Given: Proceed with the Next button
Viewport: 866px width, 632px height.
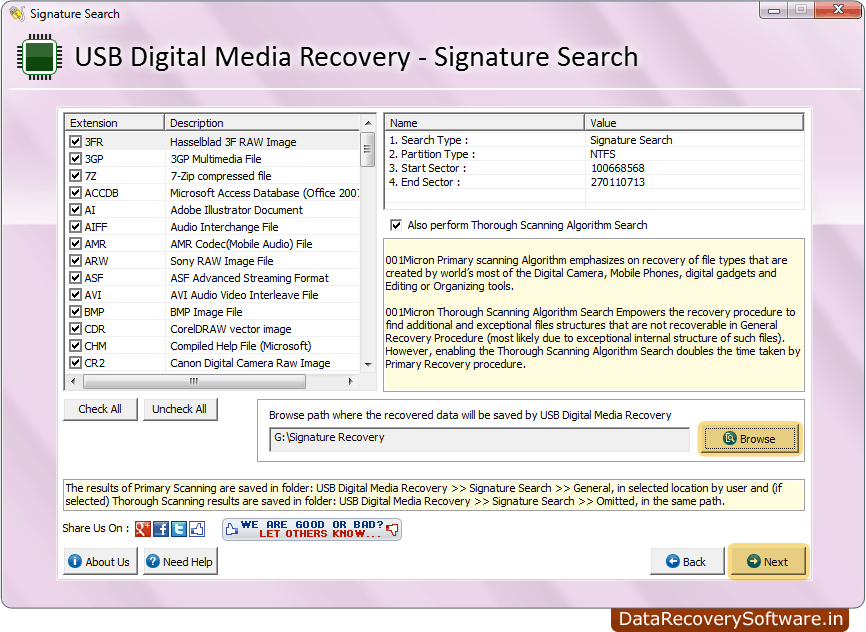Looking at the screenshot, I should click(768, 561).
